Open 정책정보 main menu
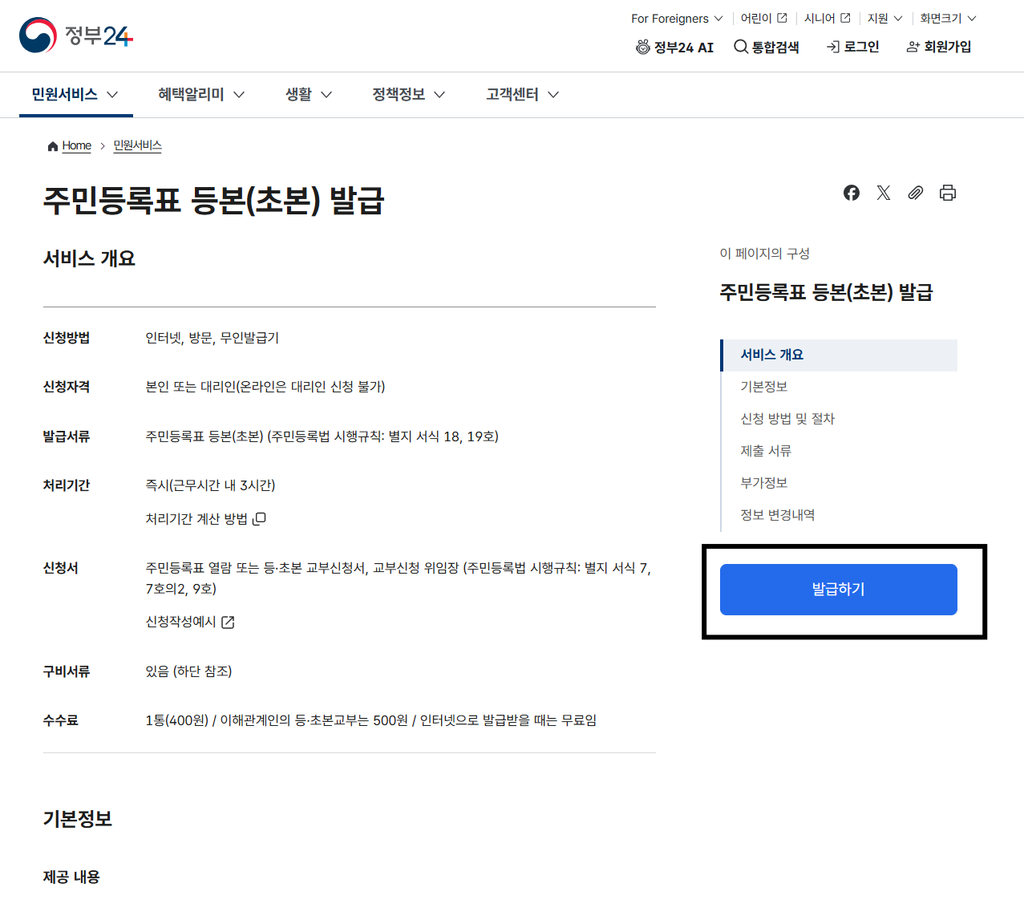This screenshot has width=1024, height=901. tap(408, 95)
